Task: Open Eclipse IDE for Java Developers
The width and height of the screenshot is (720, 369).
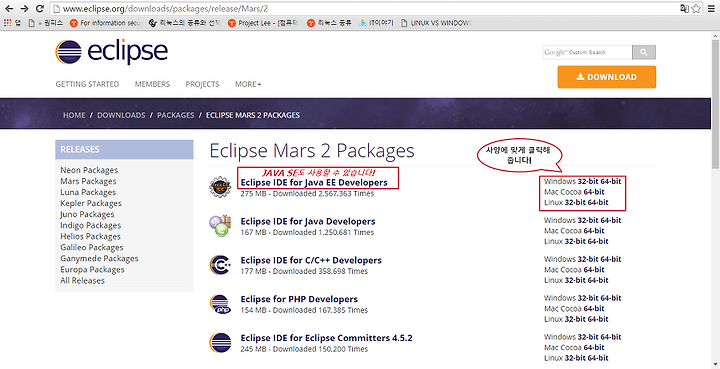Action: point(308,221)
